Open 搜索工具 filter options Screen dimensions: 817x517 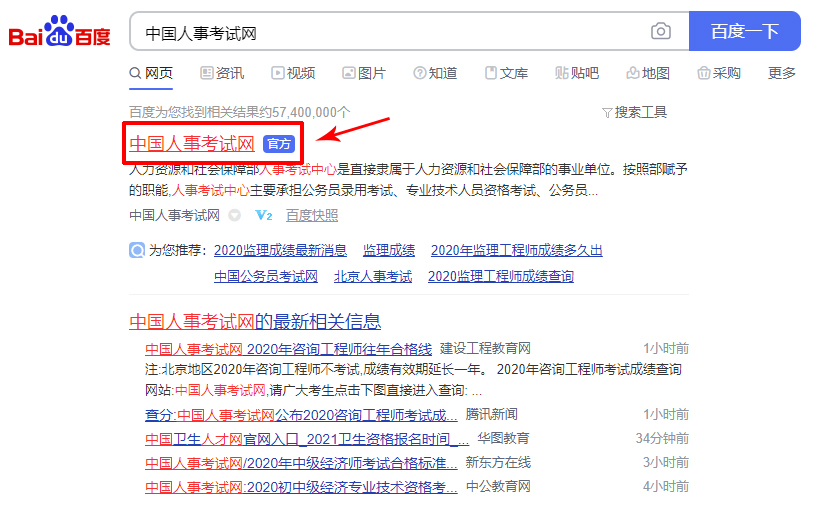[x=635, y=112]
